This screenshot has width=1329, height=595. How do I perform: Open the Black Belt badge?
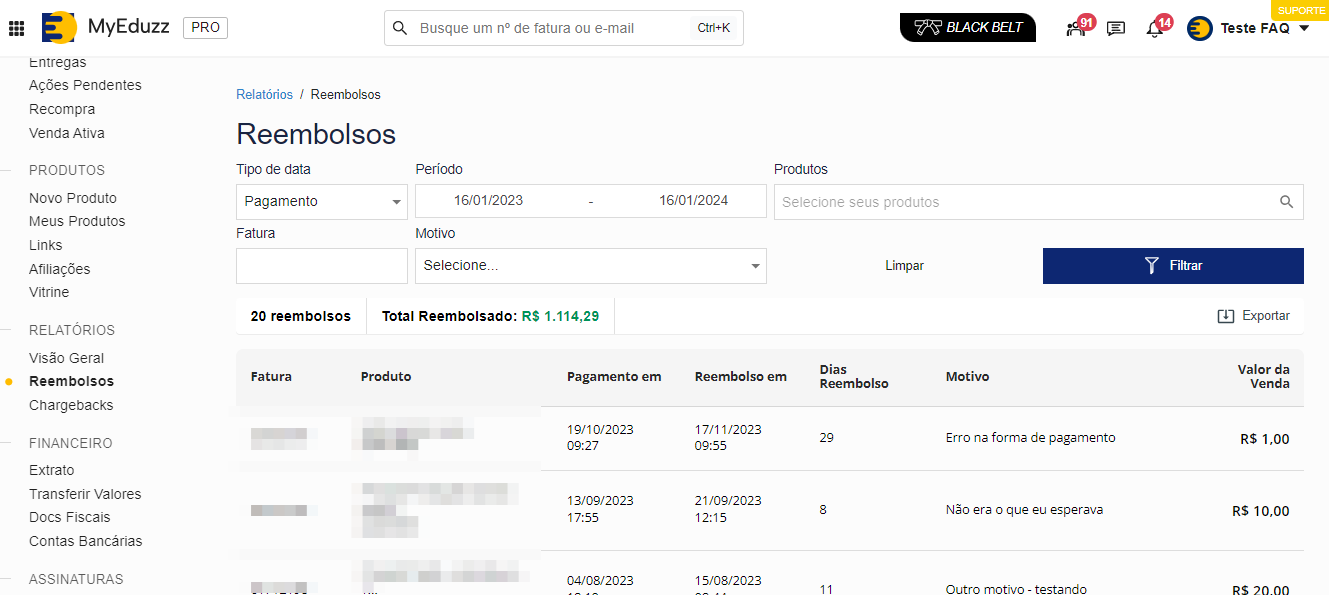pos(967,28)
